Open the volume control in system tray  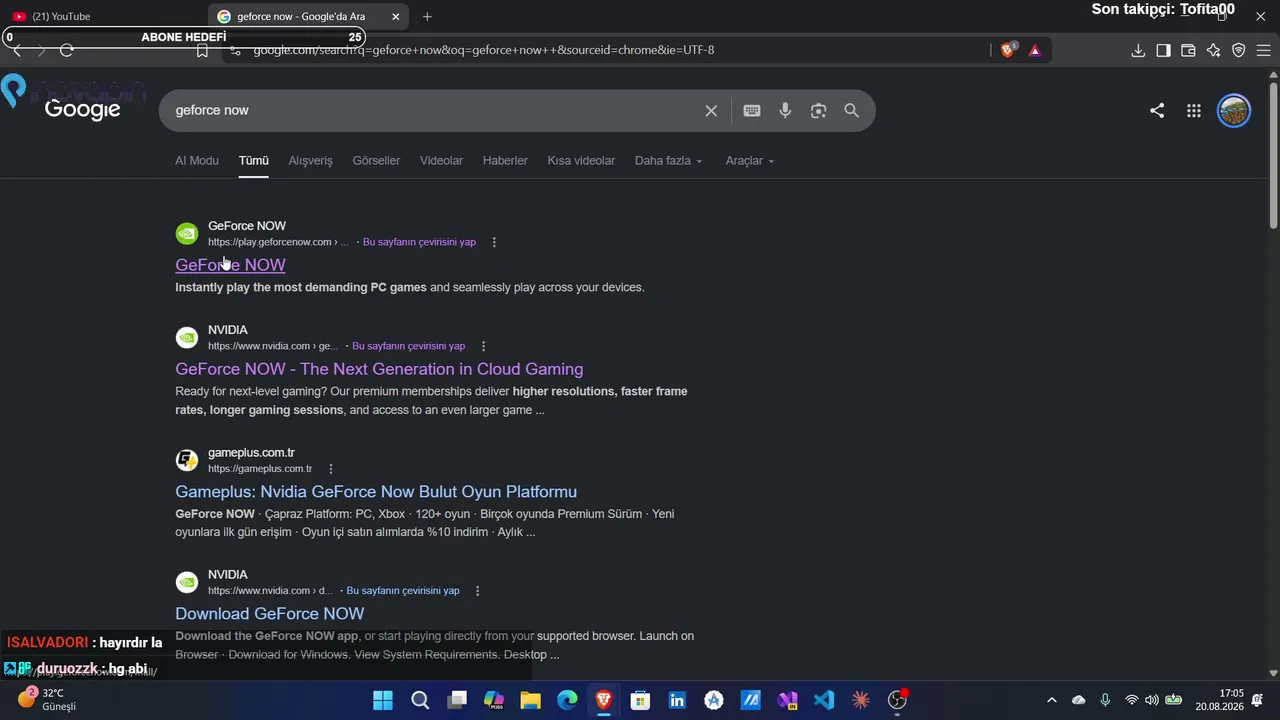tap(1152, 700)
